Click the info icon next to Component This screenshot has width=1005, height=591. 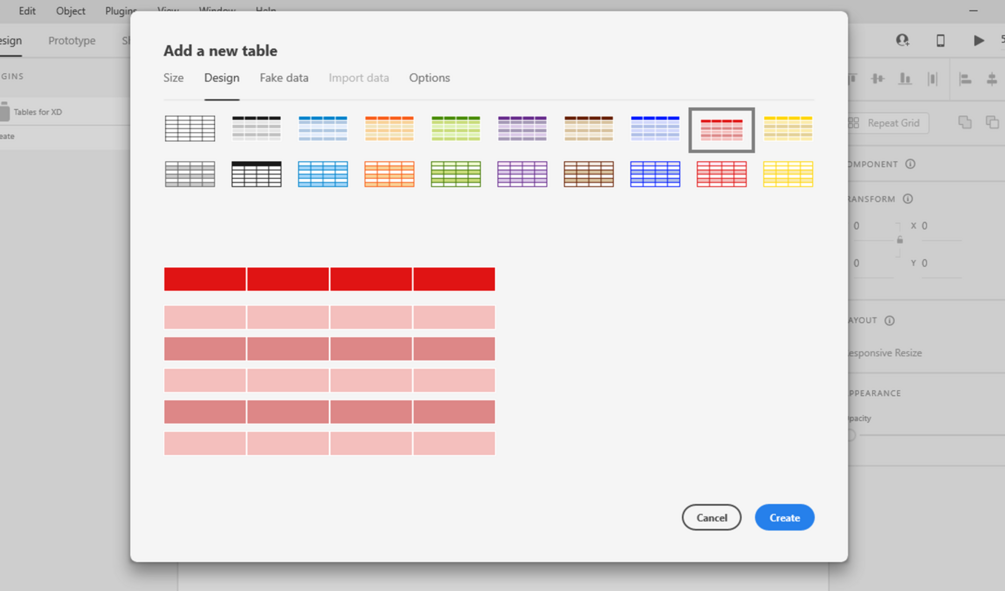[x=910, y=164]
